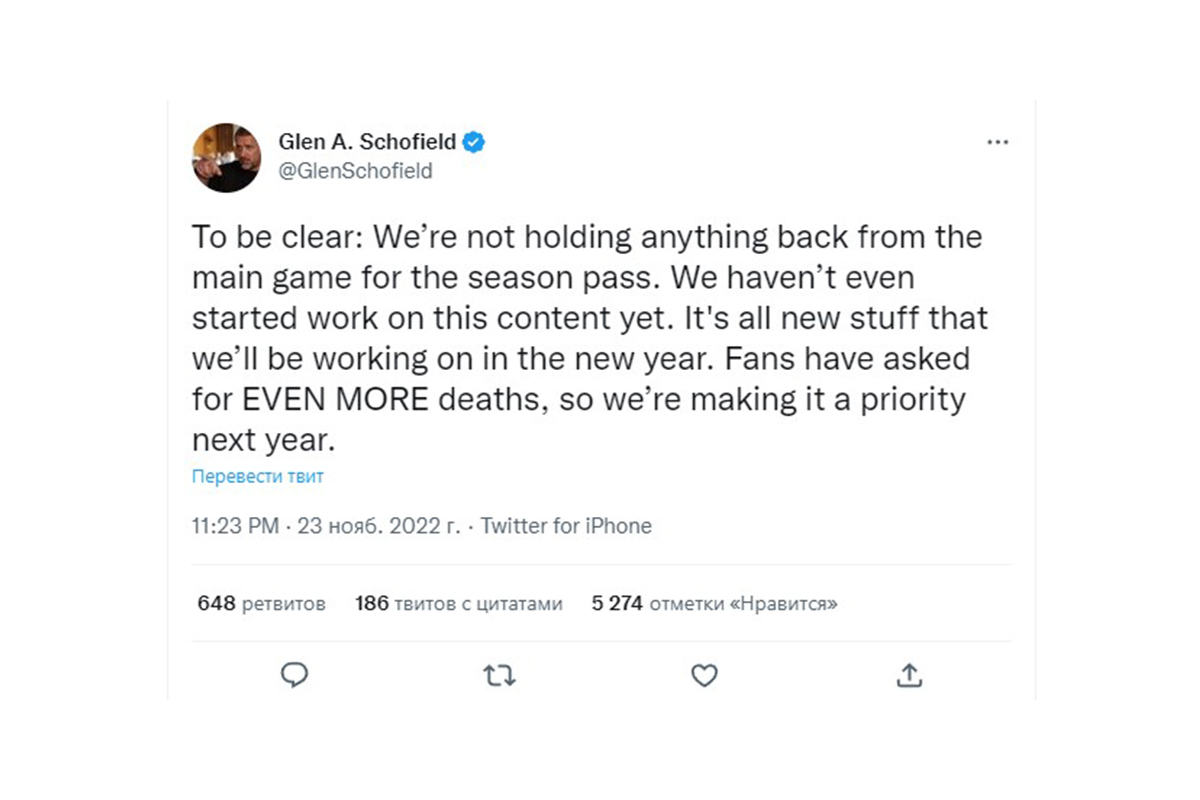Image resolution: width=1200 pixels, height=800 pixels.
Task: Show the 5 274 отметки «Нравится» list
Action: [x=715, y=604]
